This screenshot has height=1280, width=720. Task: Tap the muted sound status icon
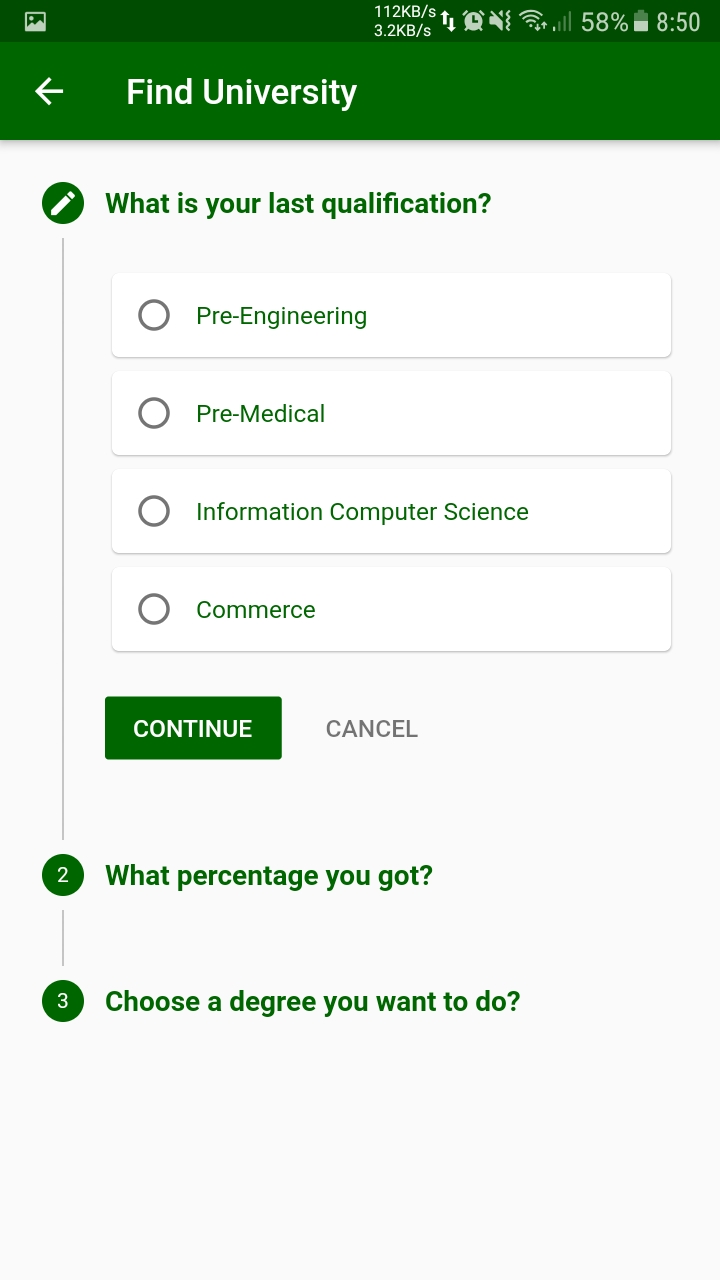tap(501, 21)
